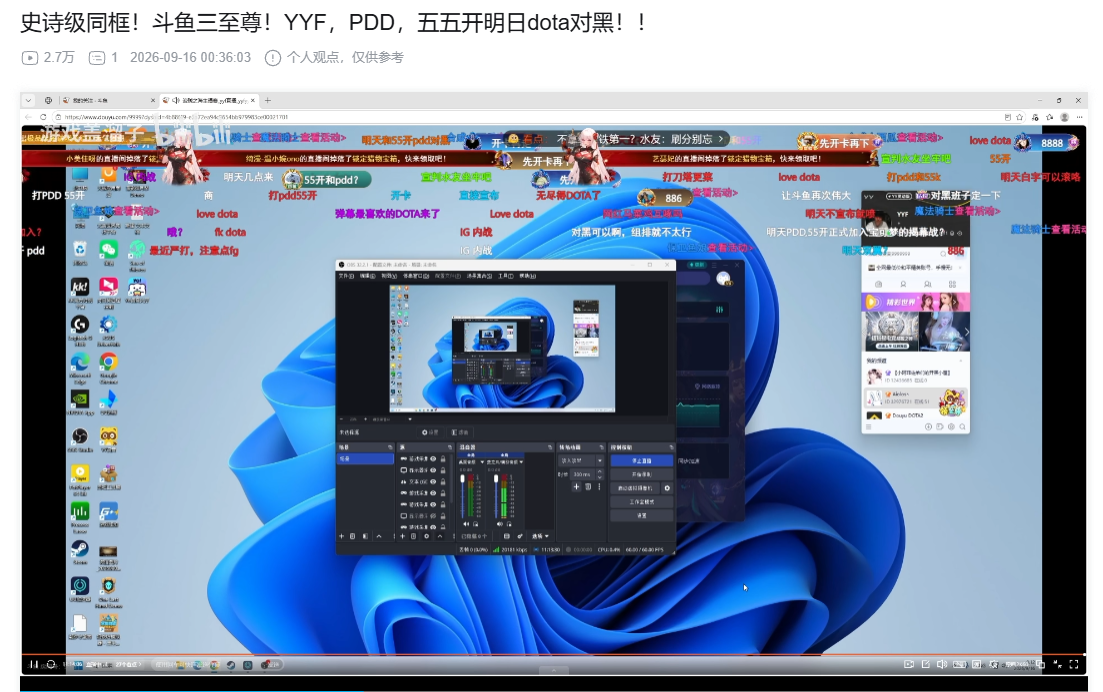Open the OBS source Filters button
This screenshot has height=692, width=1103.
click(460, 432)
